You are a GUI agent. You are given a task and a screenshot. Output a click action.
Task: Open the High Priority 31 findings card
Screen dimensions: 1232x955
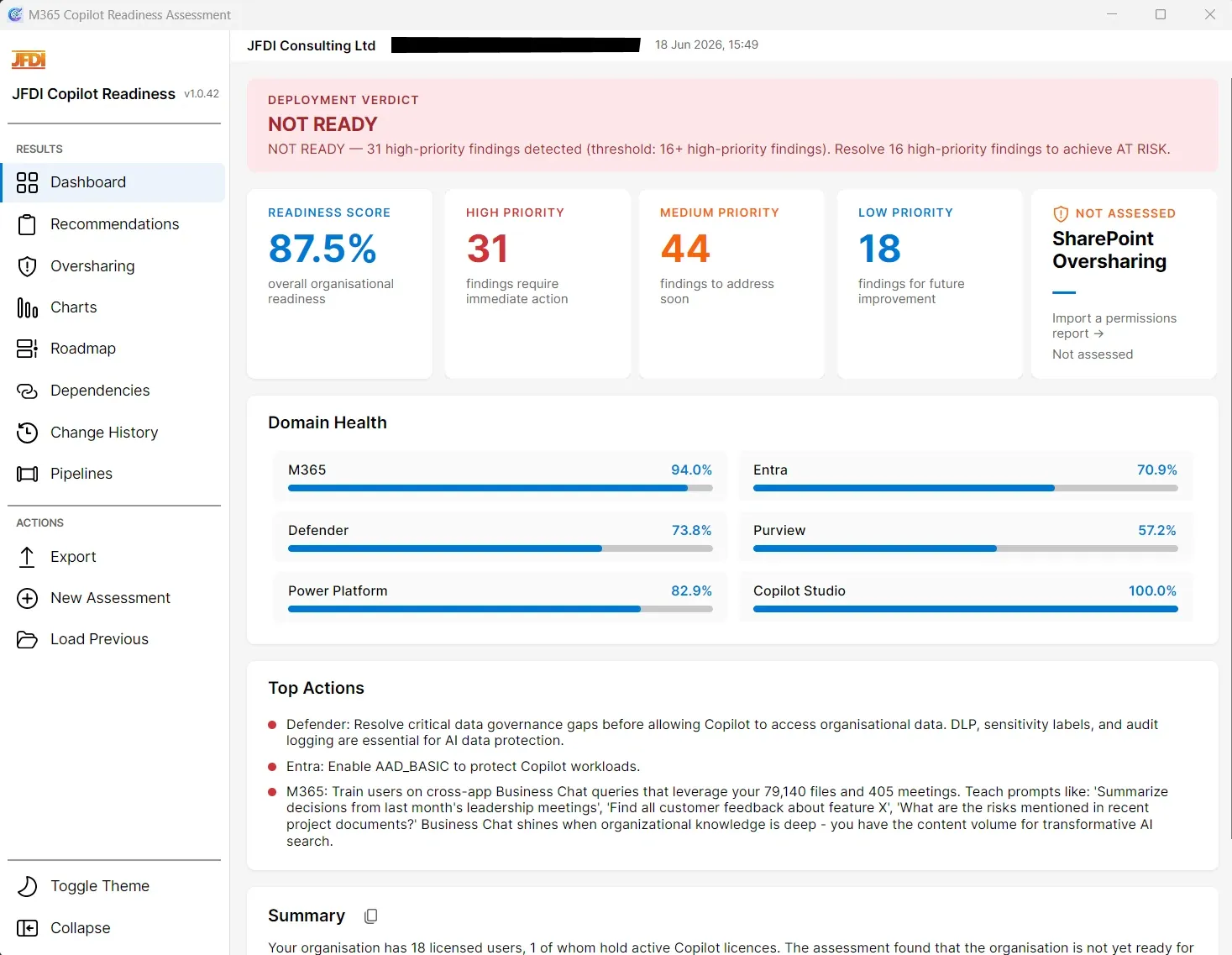pyautogui.click(x=537, y=284)
